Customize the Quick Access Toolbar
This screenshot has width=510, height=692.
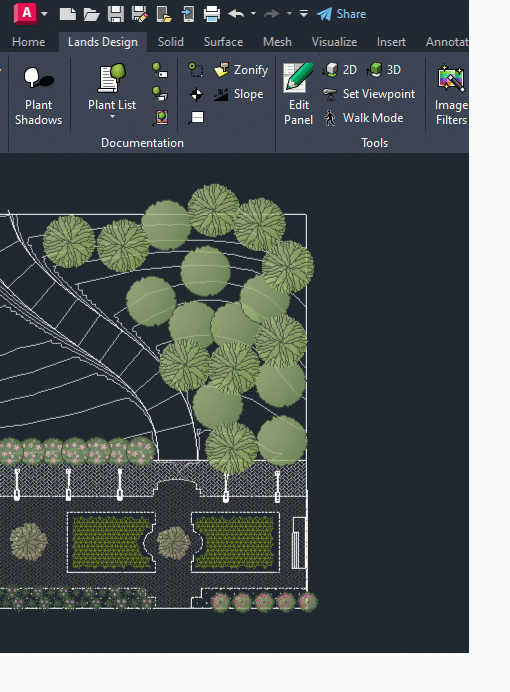304,14
